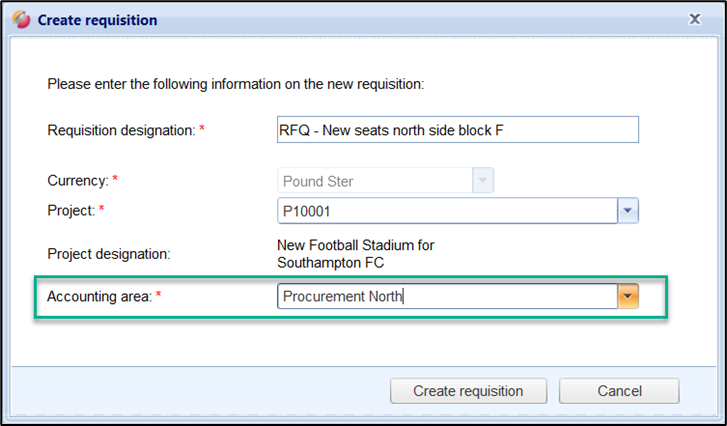Viewport: 727px width, 426px height.
Task: Click the Requisition designation label
Action: [120, 130]
